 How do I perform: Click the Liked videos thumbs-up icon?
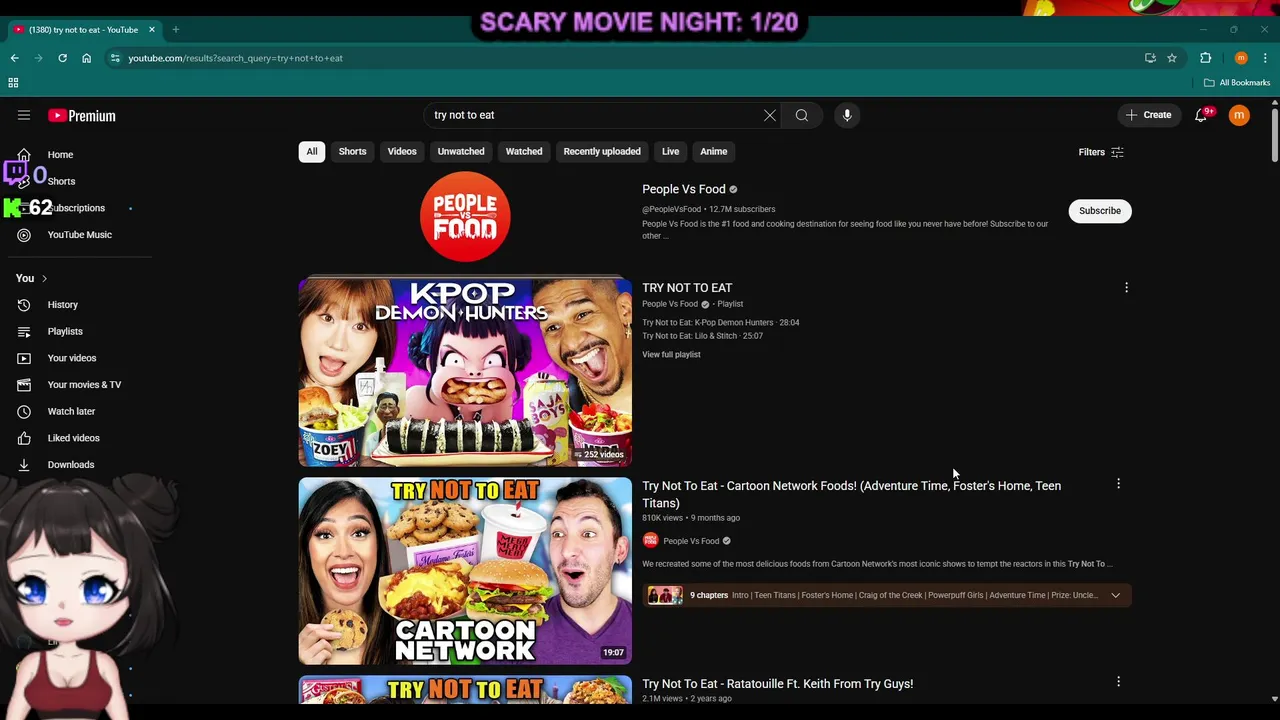click(x=24, y=438)
